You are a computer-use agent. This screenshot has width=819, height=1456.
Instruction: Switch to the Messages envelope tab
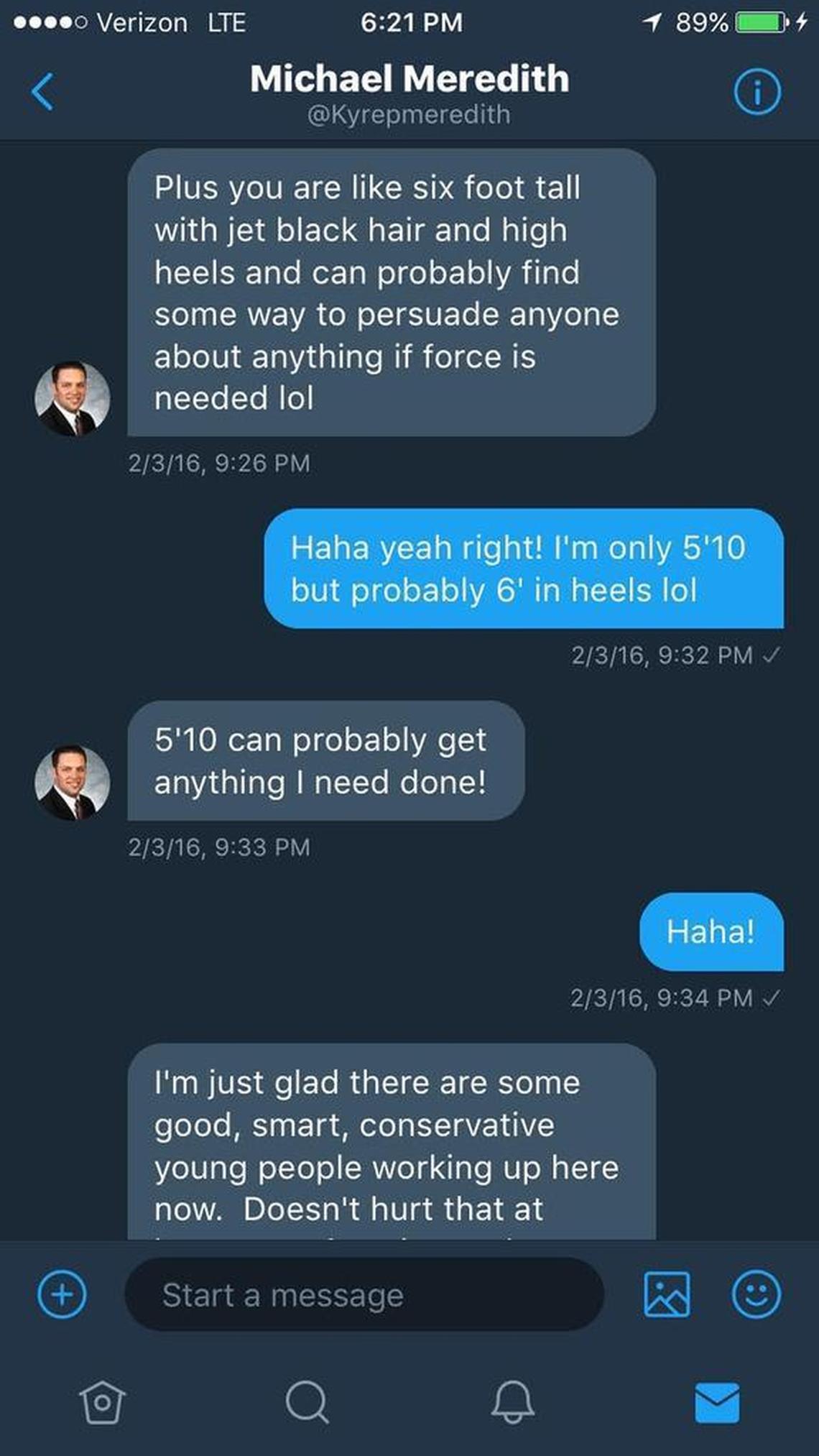pos(717,1401)
